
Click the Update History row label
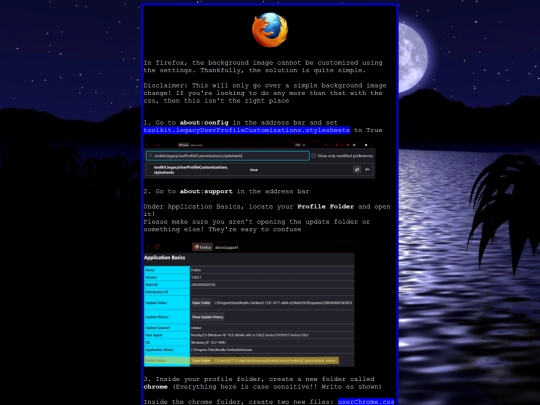click(x=157, y=317)
